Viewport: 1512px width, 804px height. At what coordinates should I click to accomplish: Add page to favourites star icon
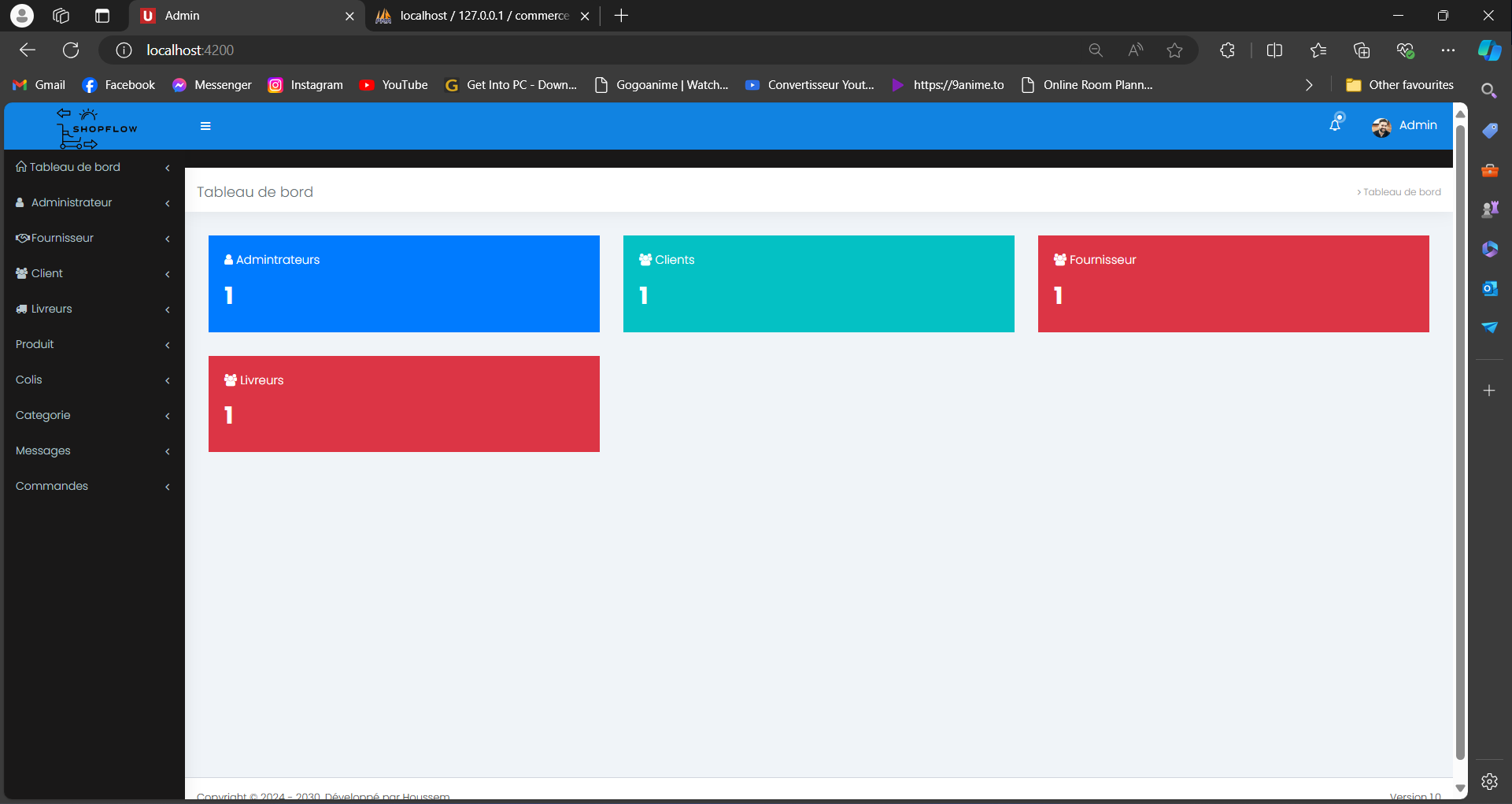(1174, 50)
